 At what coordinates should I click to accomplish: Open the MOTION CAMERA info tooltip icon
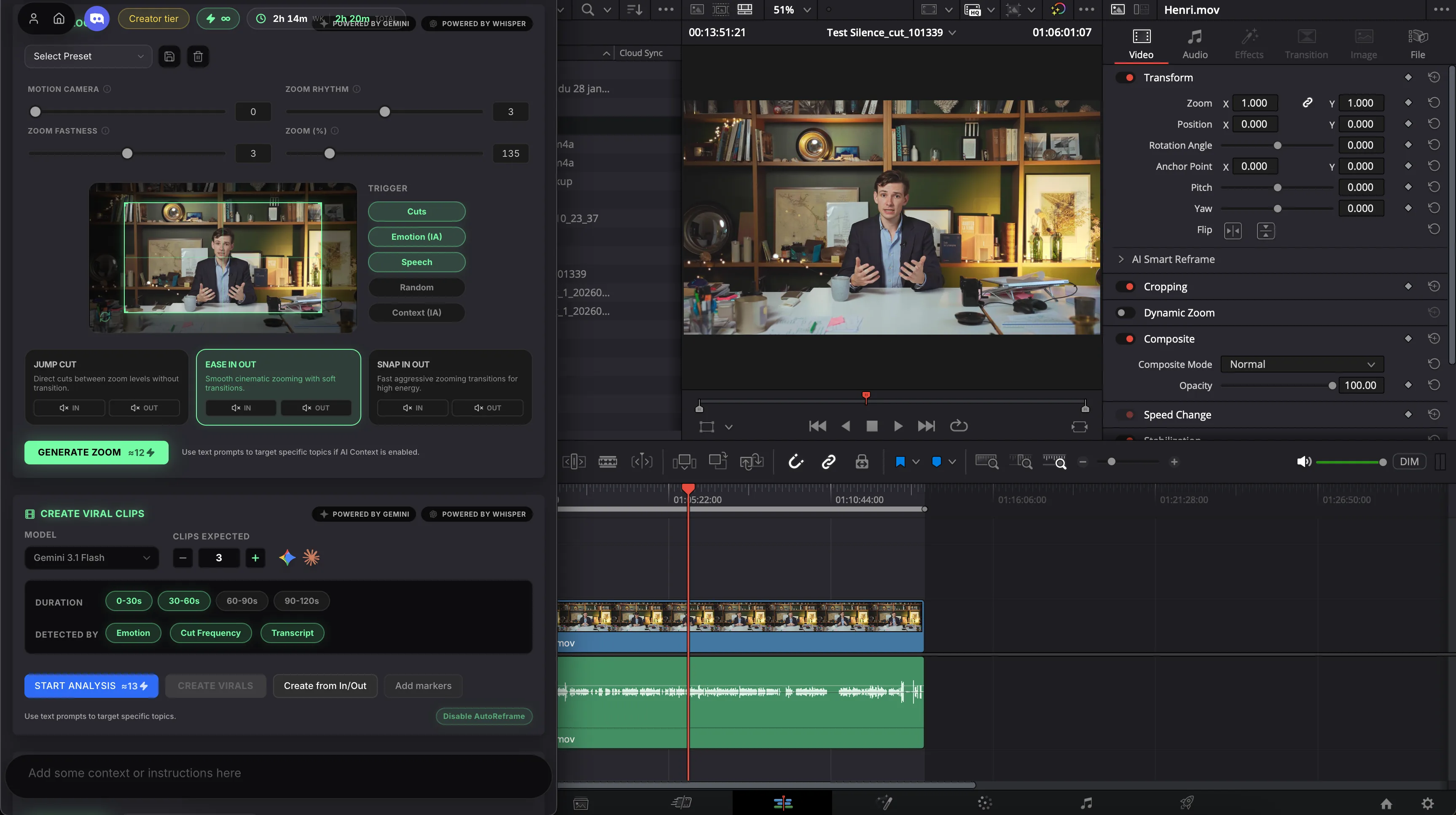(107, 89)
